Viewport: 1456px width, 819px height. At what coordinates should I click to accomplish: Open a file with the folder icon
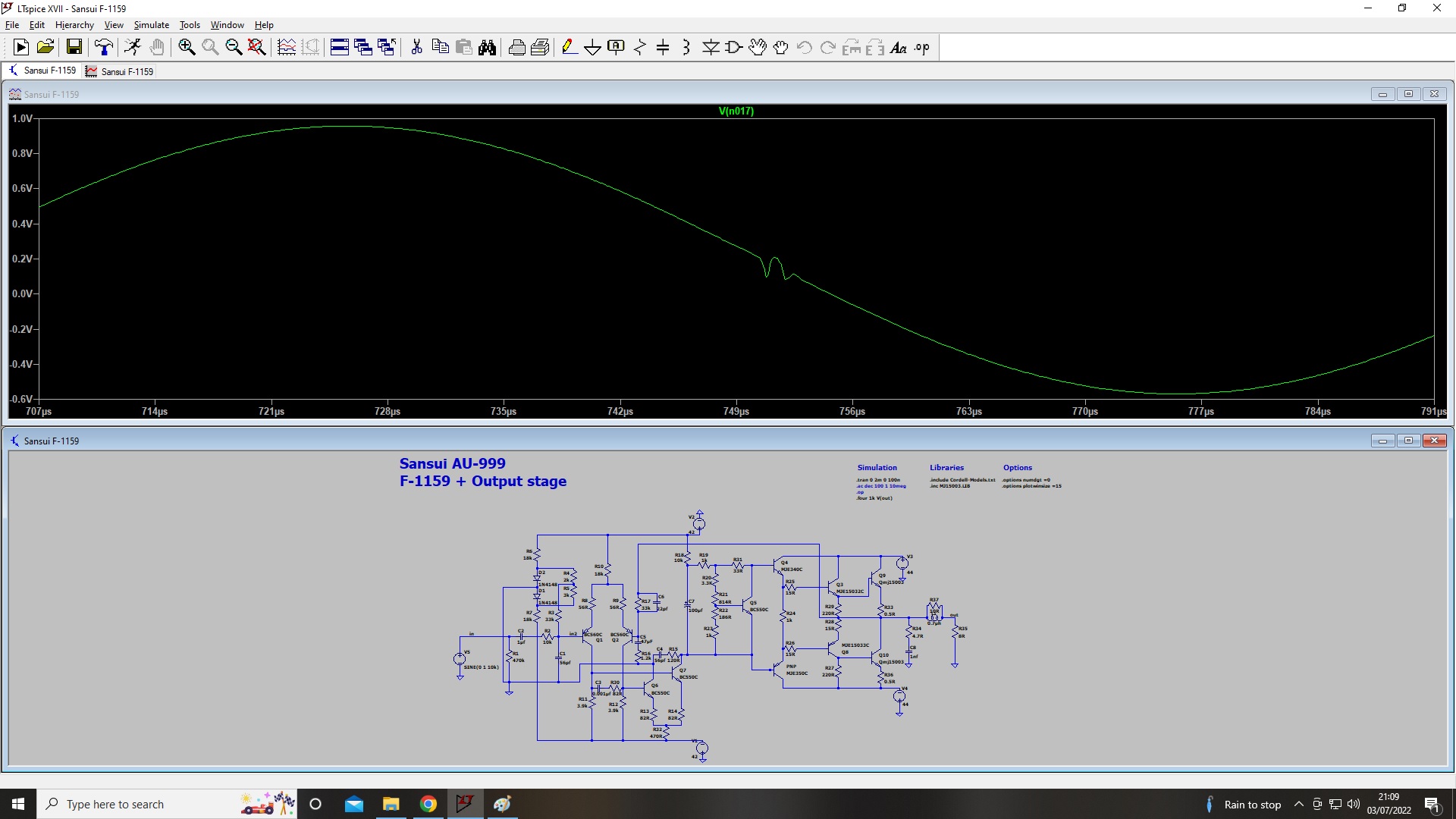45,48
